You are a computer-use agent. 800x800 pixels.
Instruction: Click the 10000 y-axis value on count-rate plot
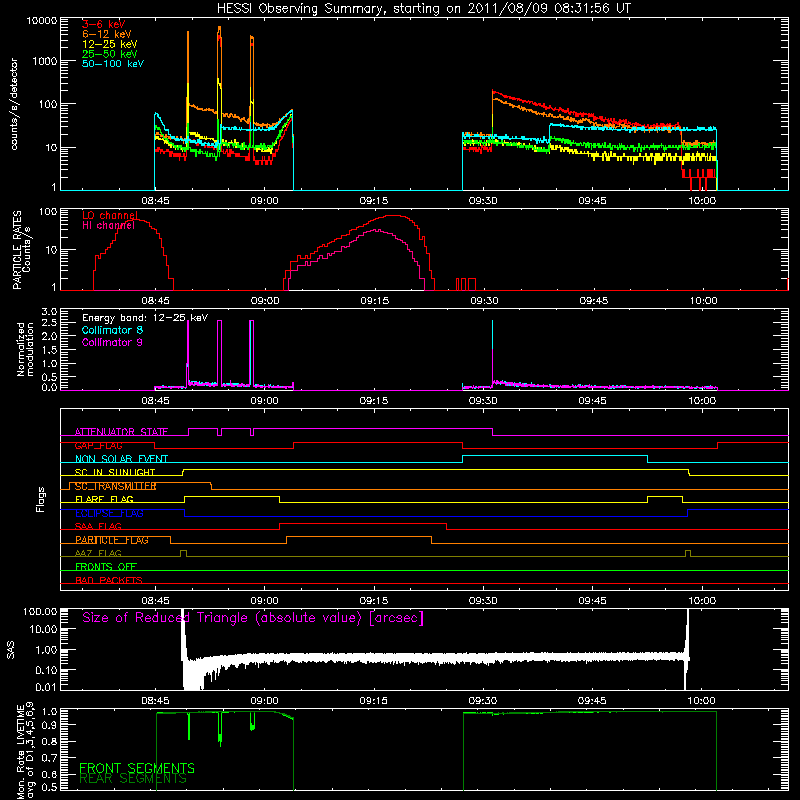pyautogui.click(x=41, y=21)
